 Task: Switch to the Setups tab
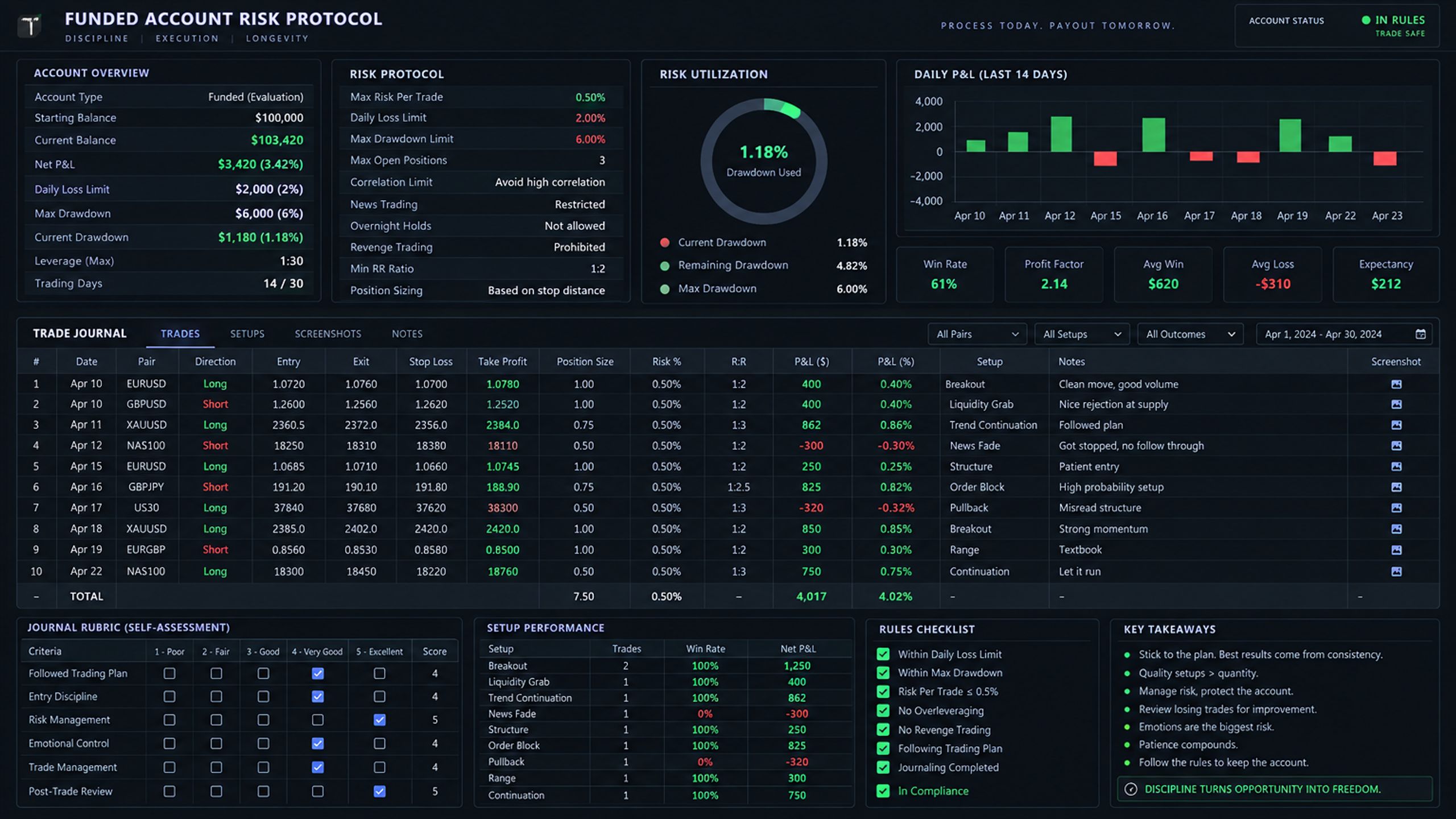pyautogui.click(x=247, y=334)
